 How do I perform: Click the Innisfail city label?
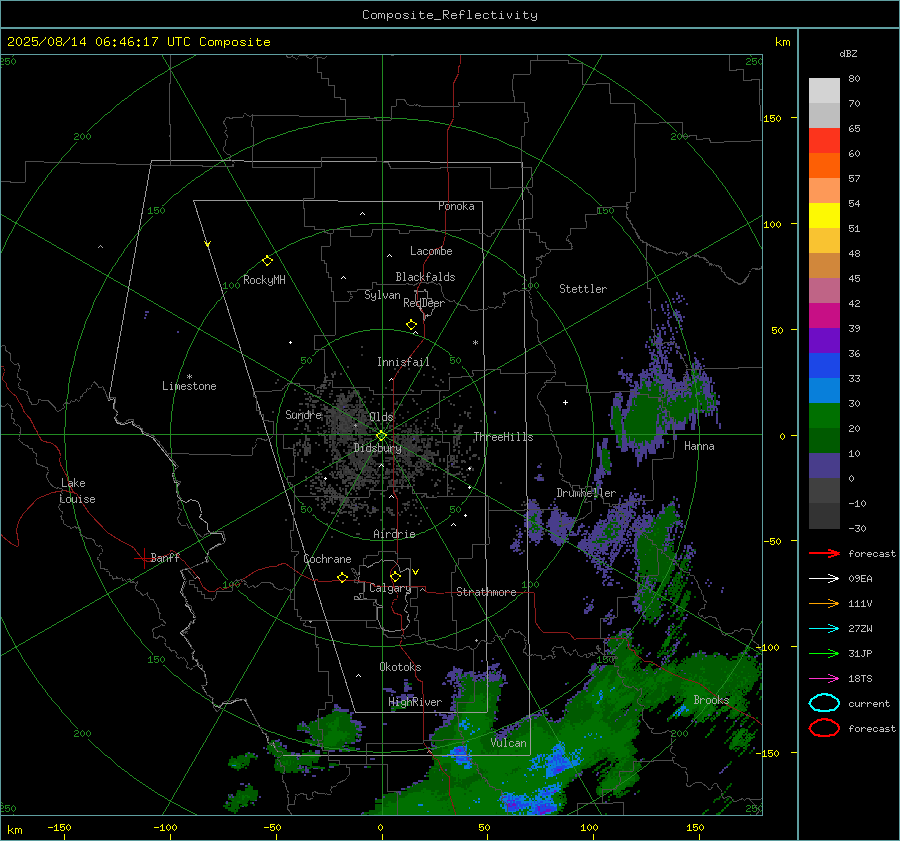coord(403,362)
